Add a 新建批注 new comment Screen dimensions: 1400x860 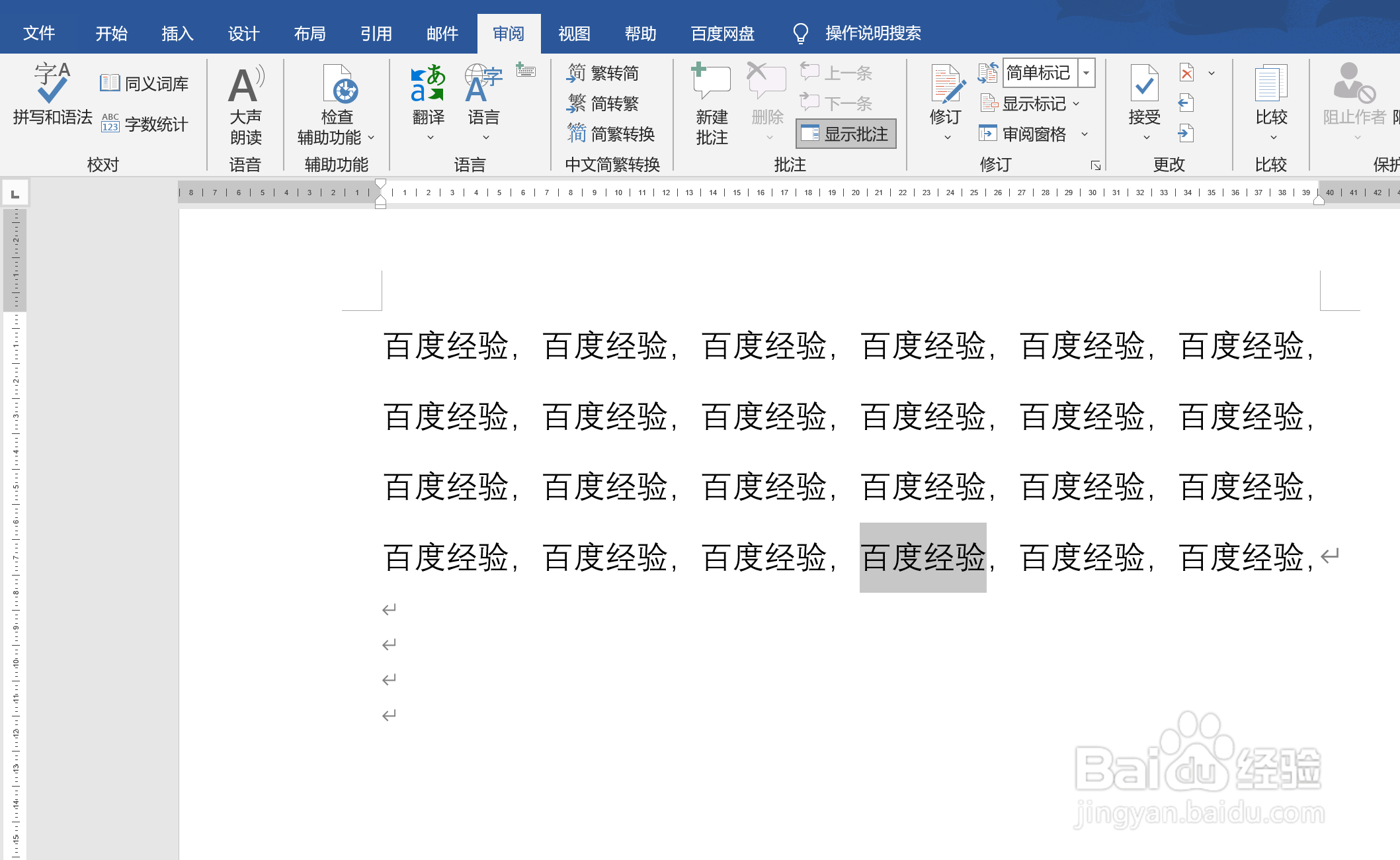click(x=712, y=105)
